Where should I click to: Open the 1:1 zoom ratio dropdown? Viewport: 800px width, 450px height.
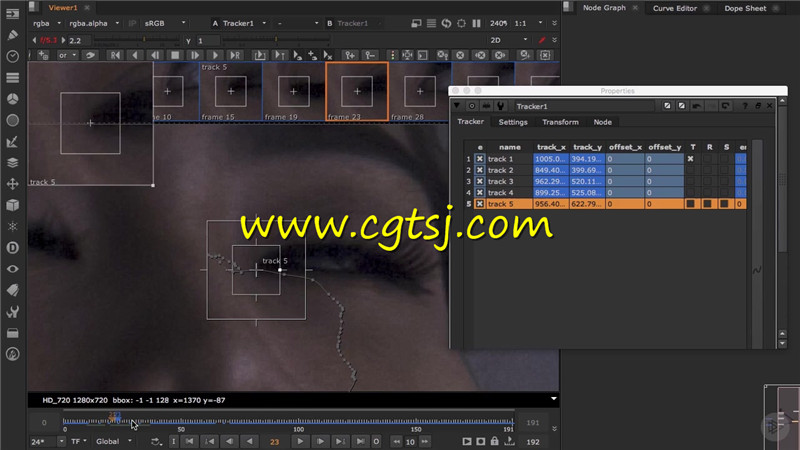pyautogui.click(x=529, y=23)
